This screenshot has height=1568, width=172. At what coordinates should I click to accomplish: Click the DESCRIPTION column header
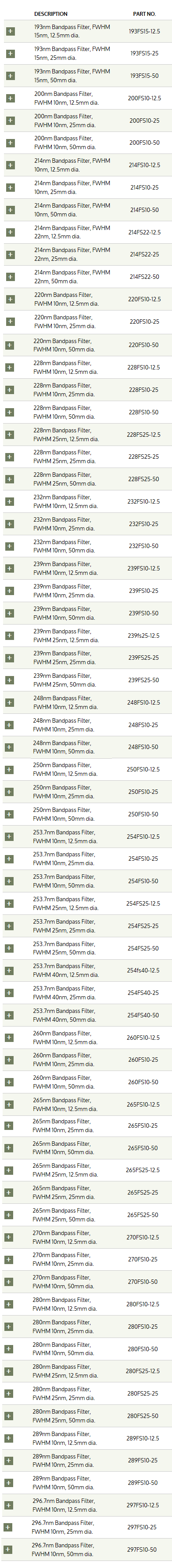point(51,13)
